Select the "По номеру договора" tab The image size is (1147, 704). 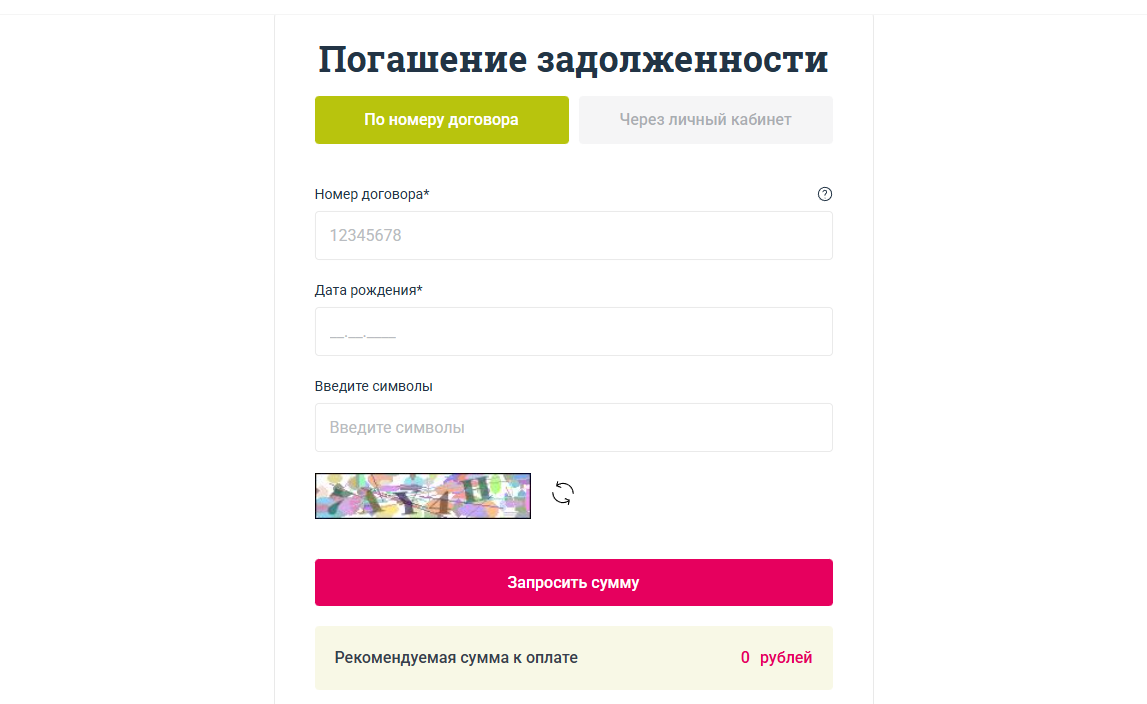tap(441, 120)
